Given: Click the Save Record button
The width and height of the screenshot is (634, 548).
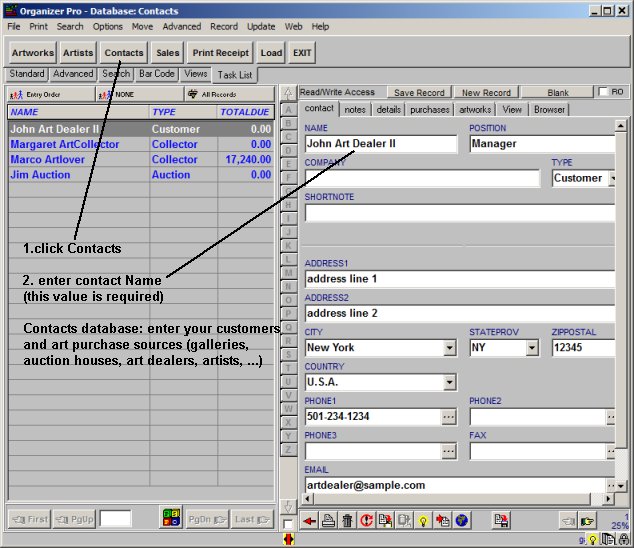Looking at the screenshot, I should 419,93.
